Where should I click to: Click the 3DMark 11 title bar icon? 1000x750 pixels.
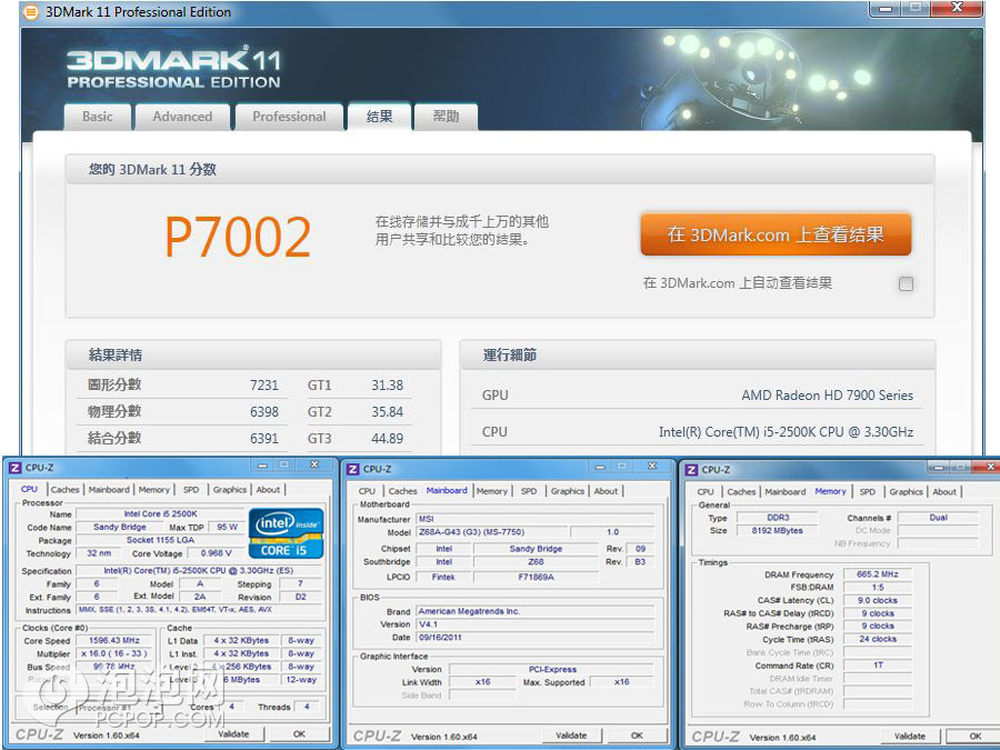(29, 11)
